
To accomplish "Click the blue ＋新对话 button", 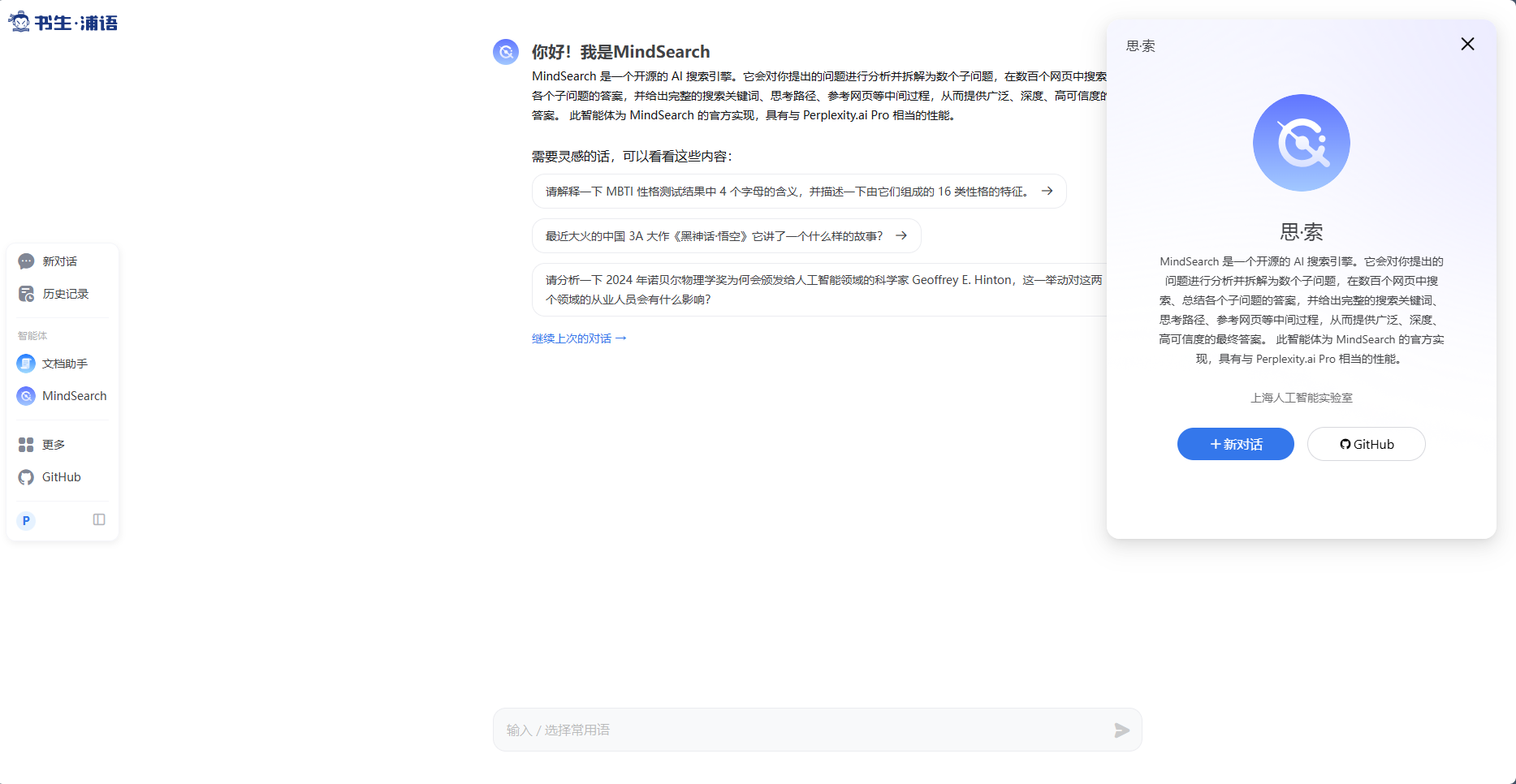I will tap(1235, 444).
